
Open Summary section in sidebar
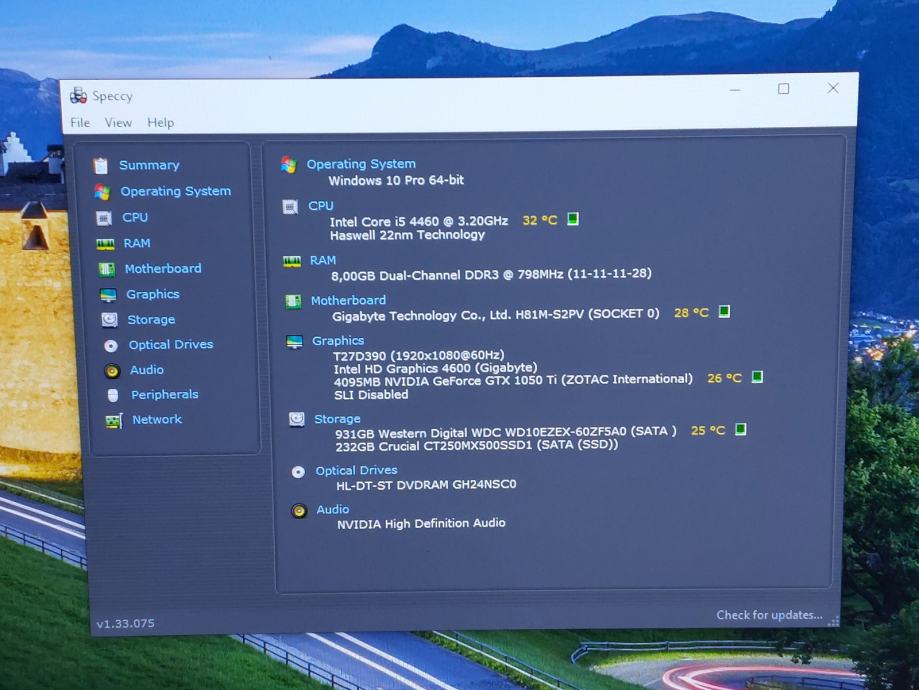149,165
